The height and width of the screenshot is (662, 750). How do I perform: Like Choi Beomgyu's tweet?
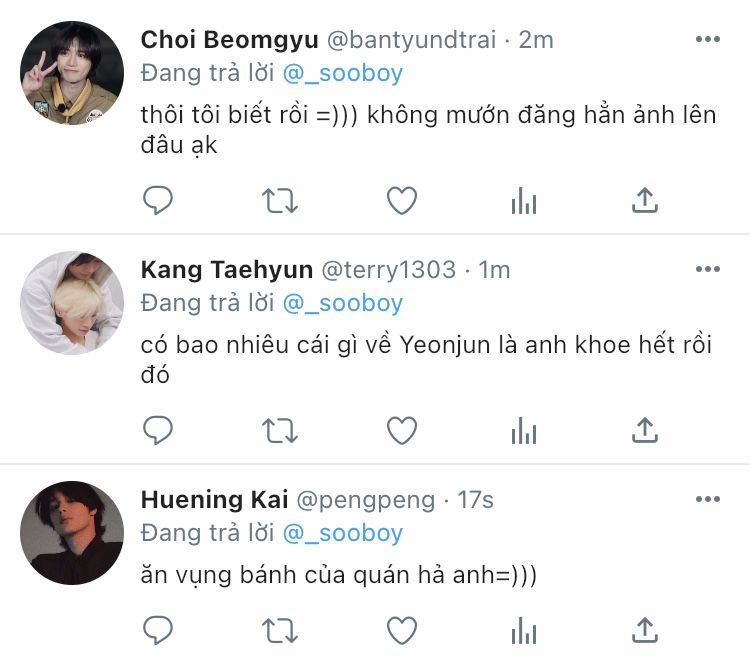point(402,200)
